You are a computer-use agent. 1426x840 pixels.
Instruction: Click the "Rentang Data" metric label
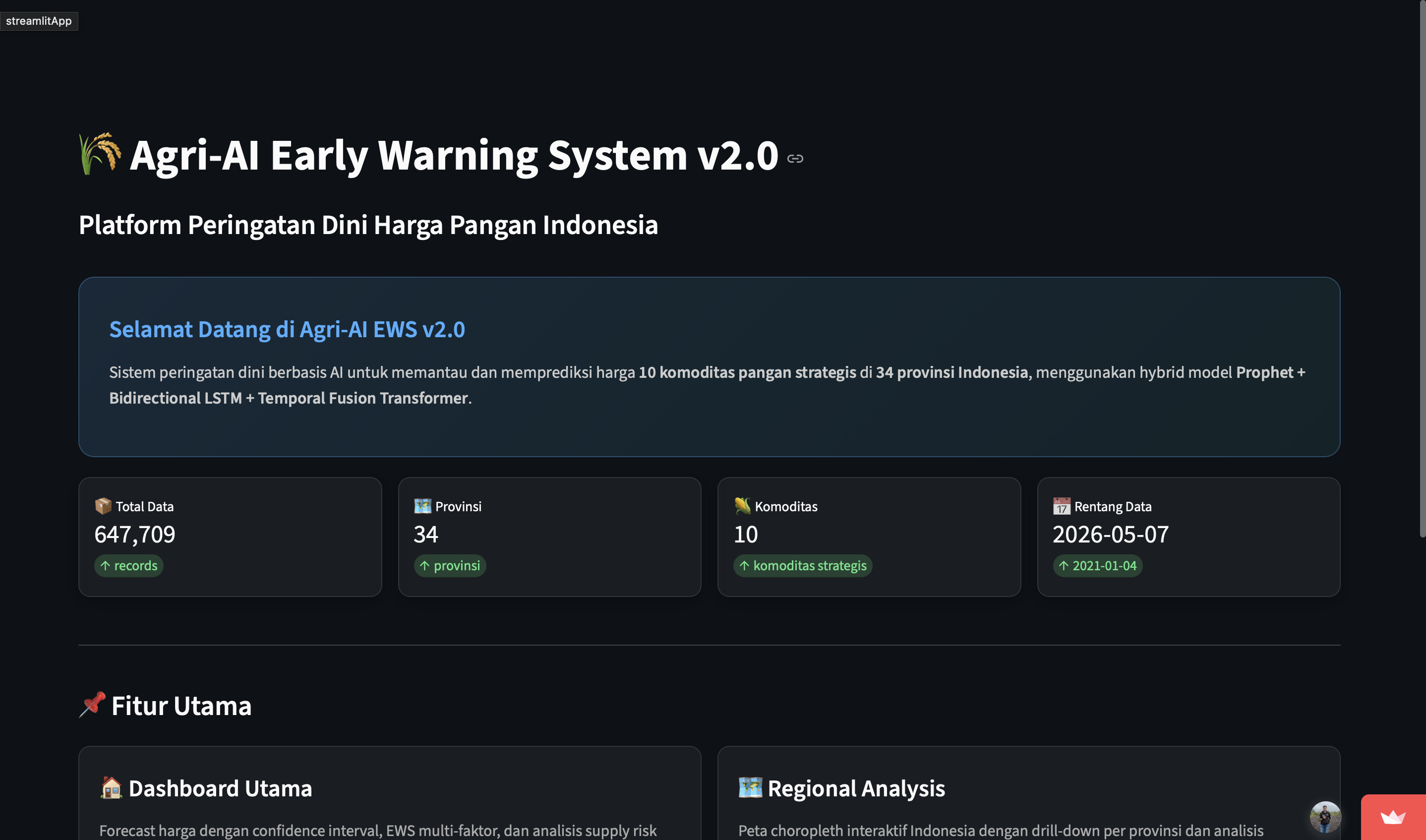tap(1113, 507)
